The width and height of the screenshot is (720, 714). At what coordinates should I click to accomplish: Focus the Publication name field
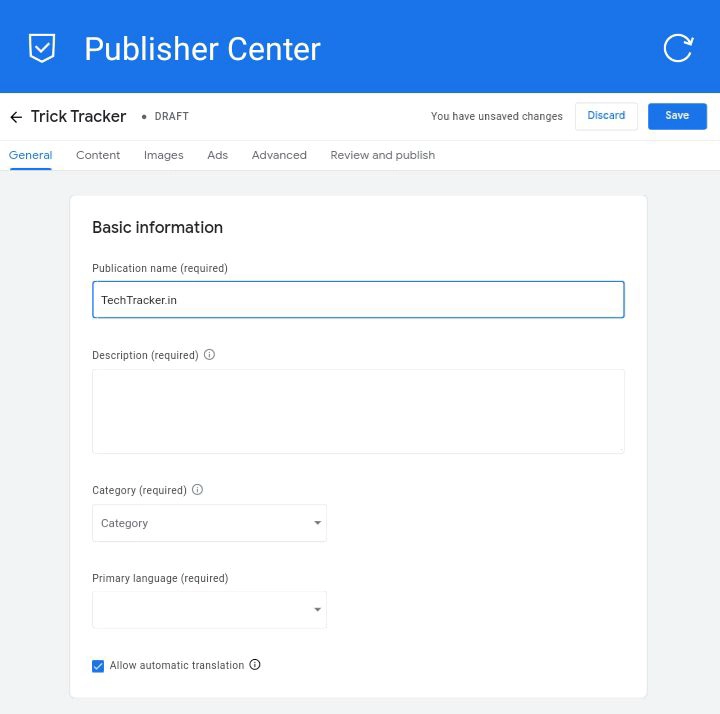click(358, 300)
